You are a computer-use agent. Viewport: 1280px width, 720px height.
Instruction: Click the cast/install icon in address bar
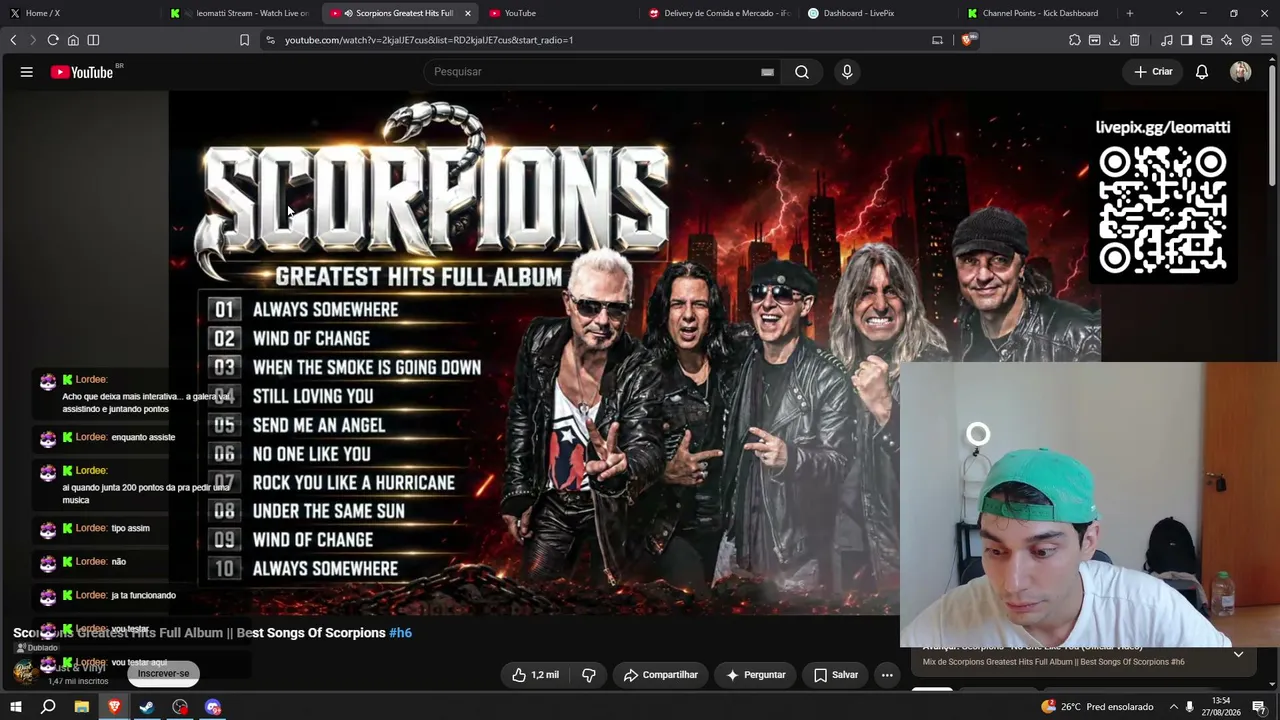(x=937, y=40)
